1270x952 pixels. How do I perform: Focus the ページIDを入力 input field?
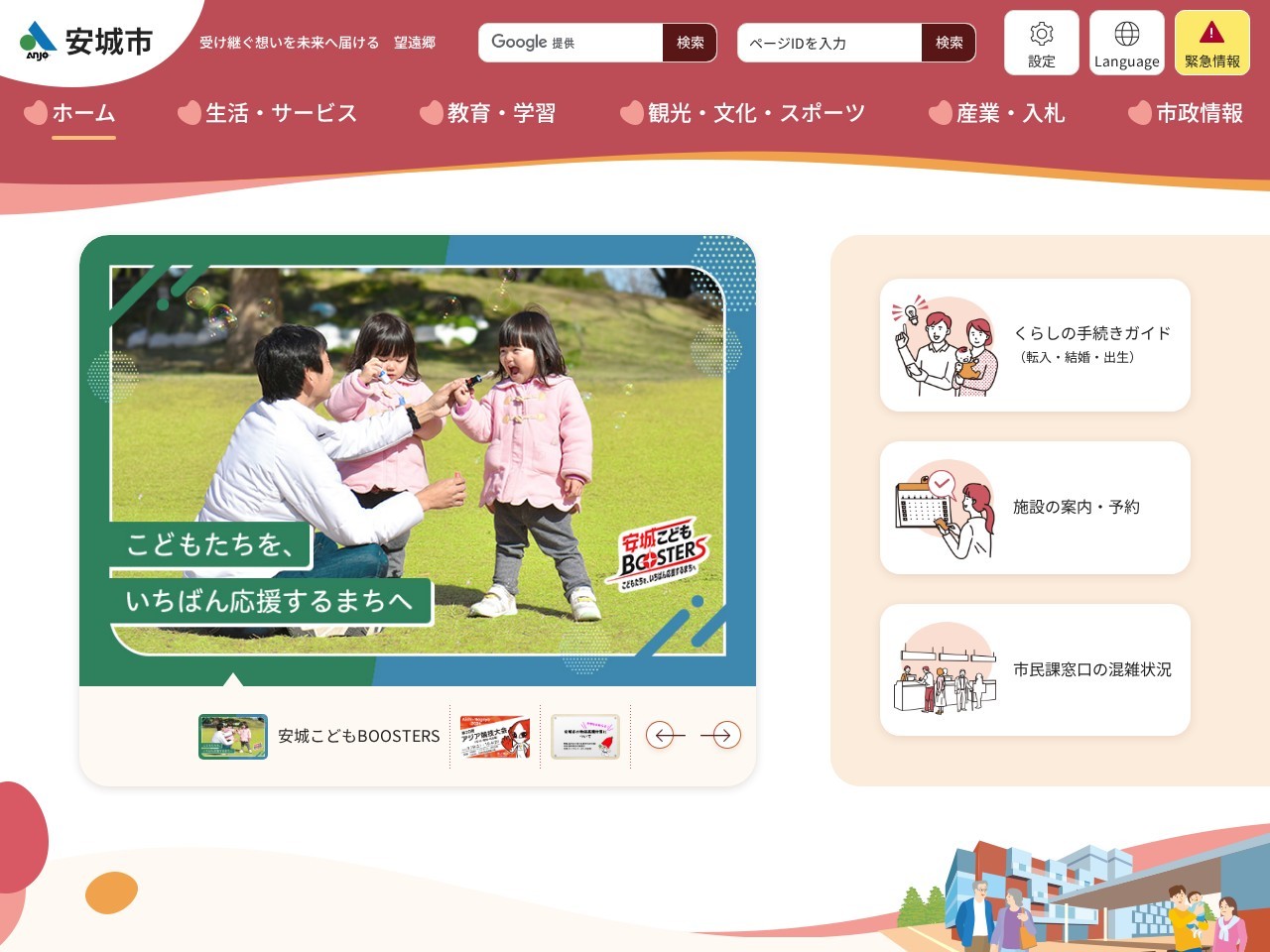tap(830, 43)
